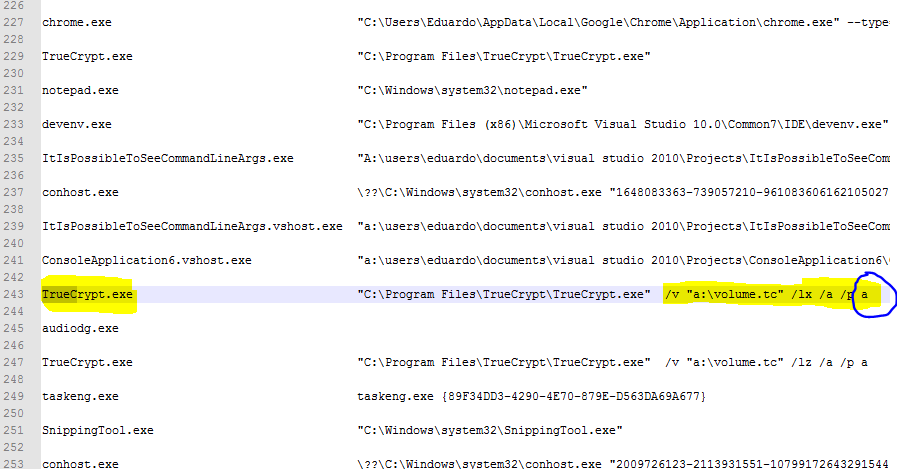Click line number 248 in the margin
Image resolution: width=897 pixels, height=469 pixels.
click(14, 379)
